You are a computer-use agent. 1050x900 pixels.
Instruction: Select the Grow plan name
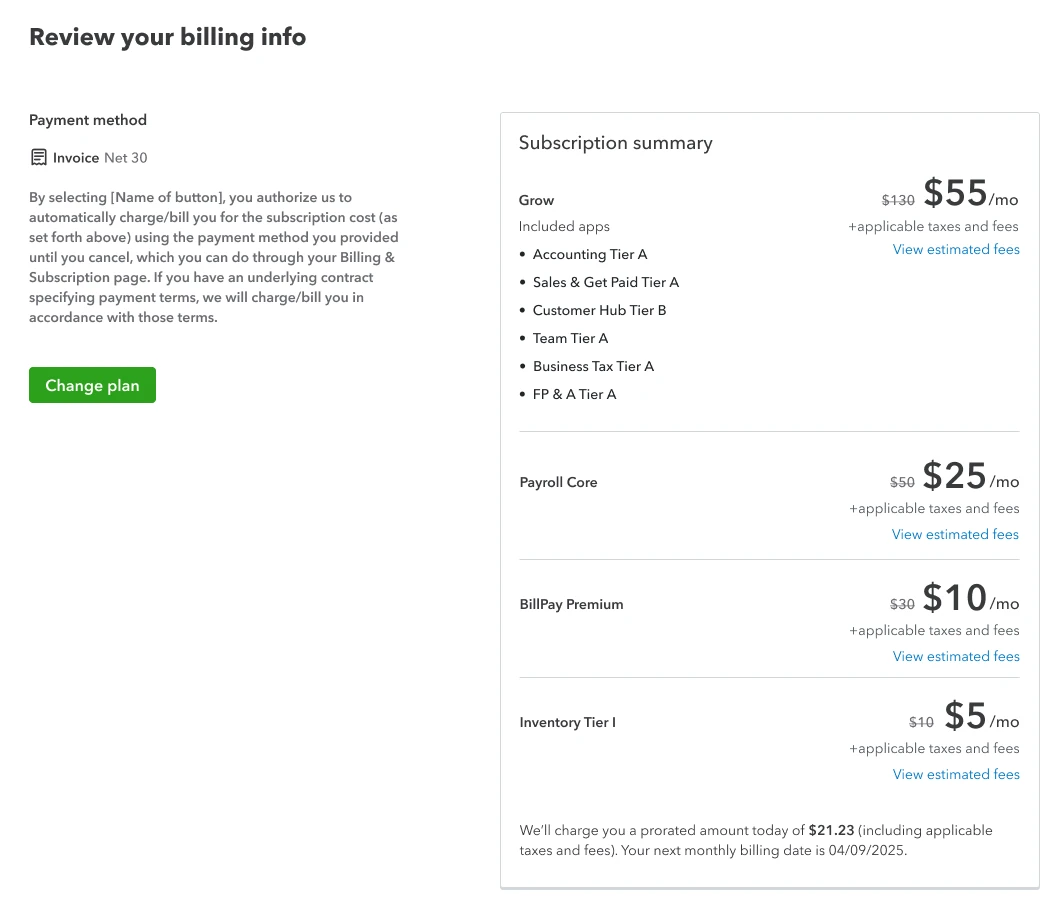[x=536, y=200]
